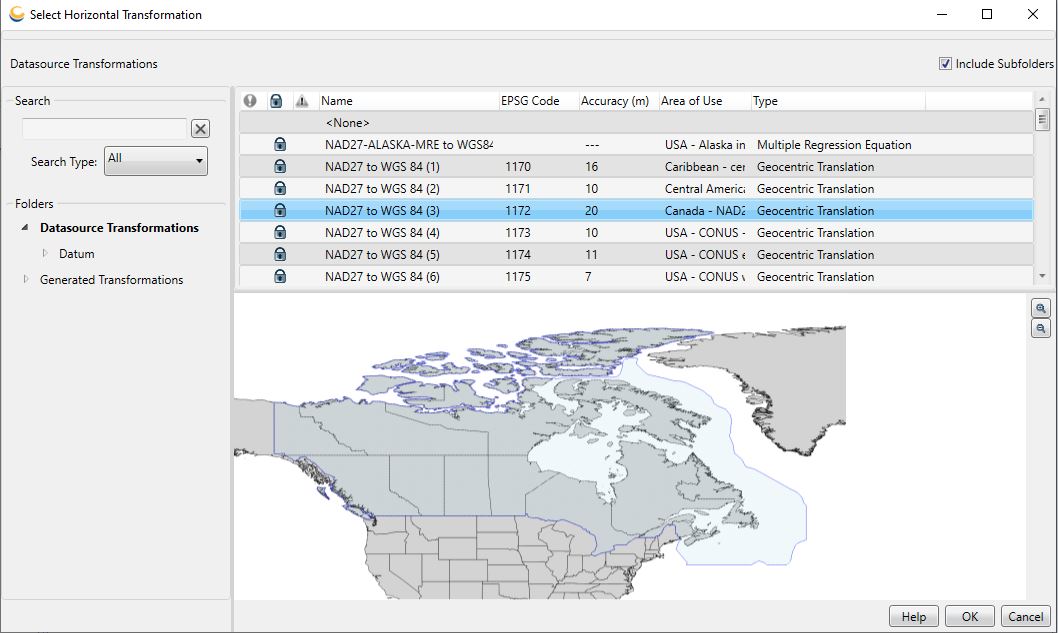This screenshot has width=1058, height=633.
Task: Click the Help button
Action: [x=914, y=616]
